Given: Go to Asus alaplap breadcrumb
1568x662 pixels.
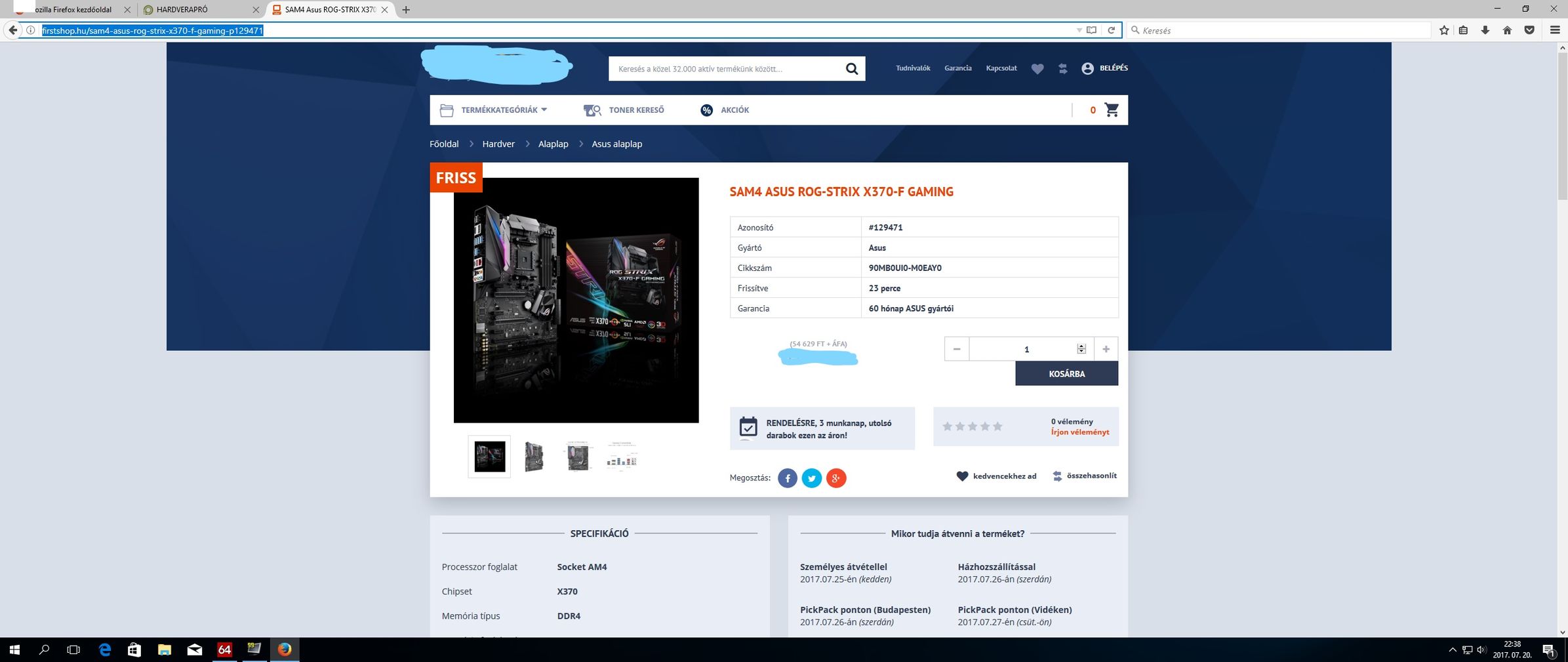Looking at the screenshot, I should [616, 144].
